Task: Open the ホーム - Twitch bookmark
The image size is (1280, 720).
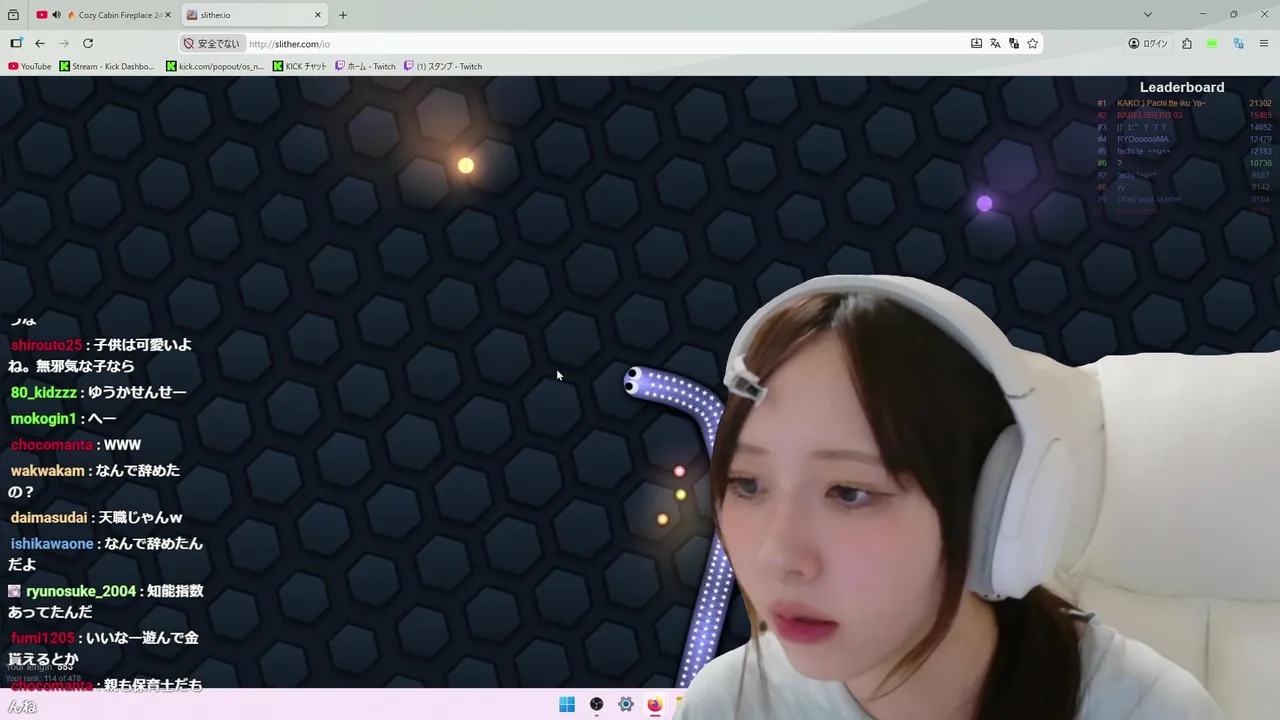Action: [x=365, y=66]
